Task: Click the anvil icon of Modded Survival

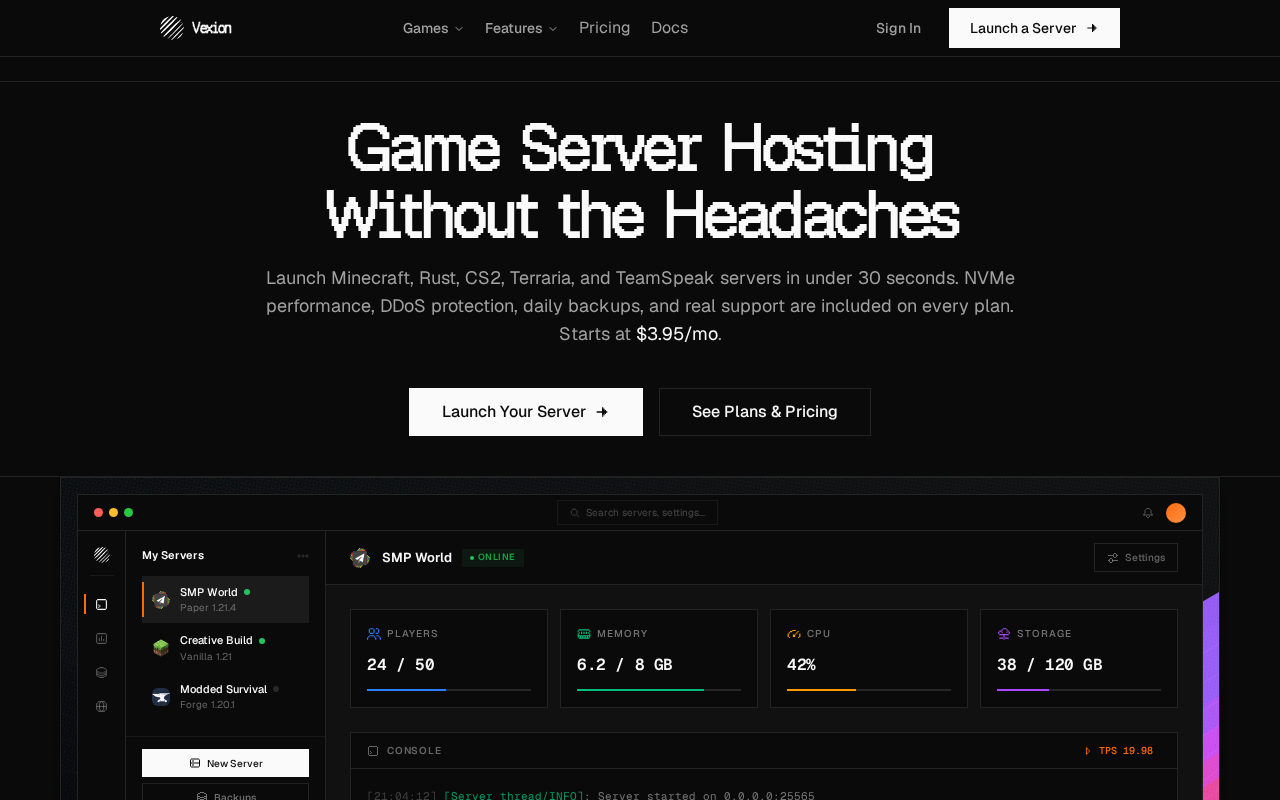Action: [161, 697]
